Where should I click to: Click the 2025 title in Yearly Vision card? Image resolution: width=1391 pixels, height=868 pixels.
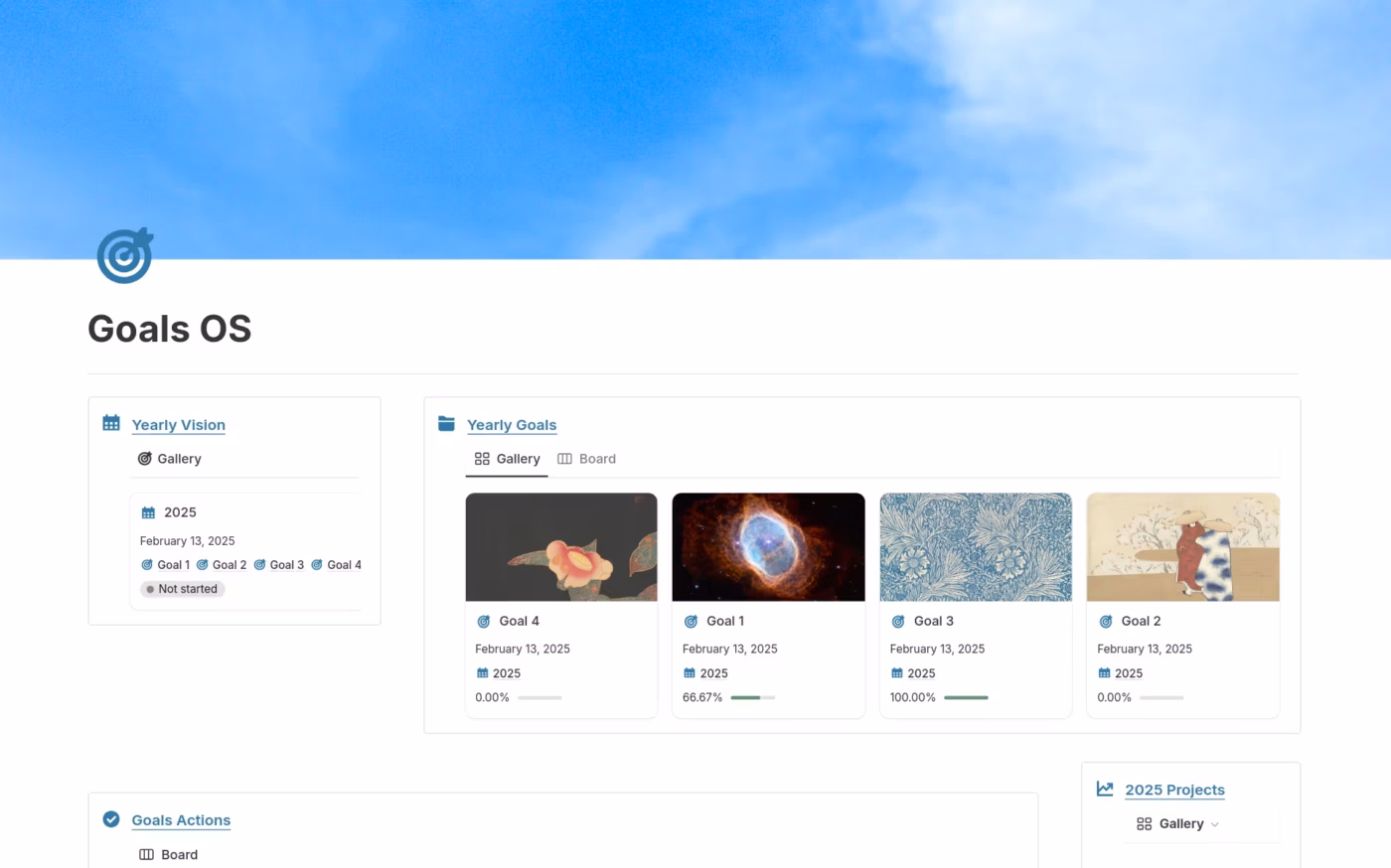(180, 512)
